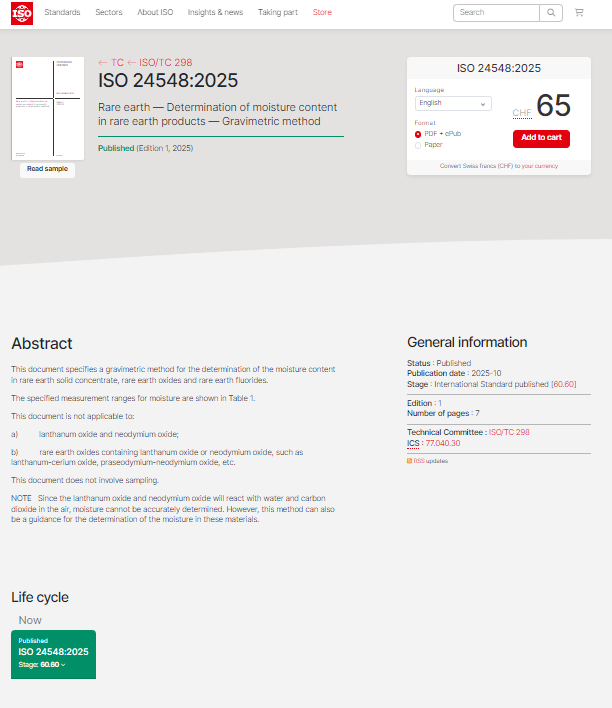Open ICS 77.040.30 link
612x708 pixels.
coord(442,442)
